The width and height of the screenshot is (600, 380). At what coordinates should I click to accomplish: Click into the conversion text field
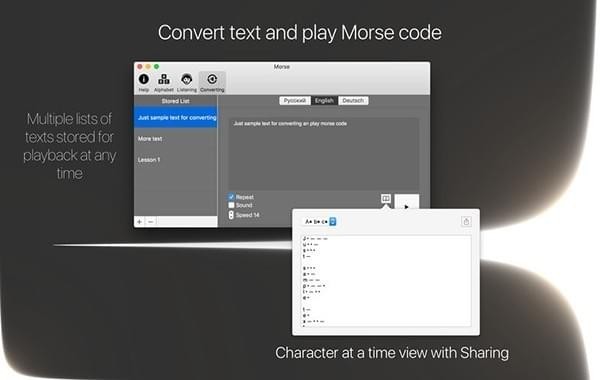click(x=324, y=154)
